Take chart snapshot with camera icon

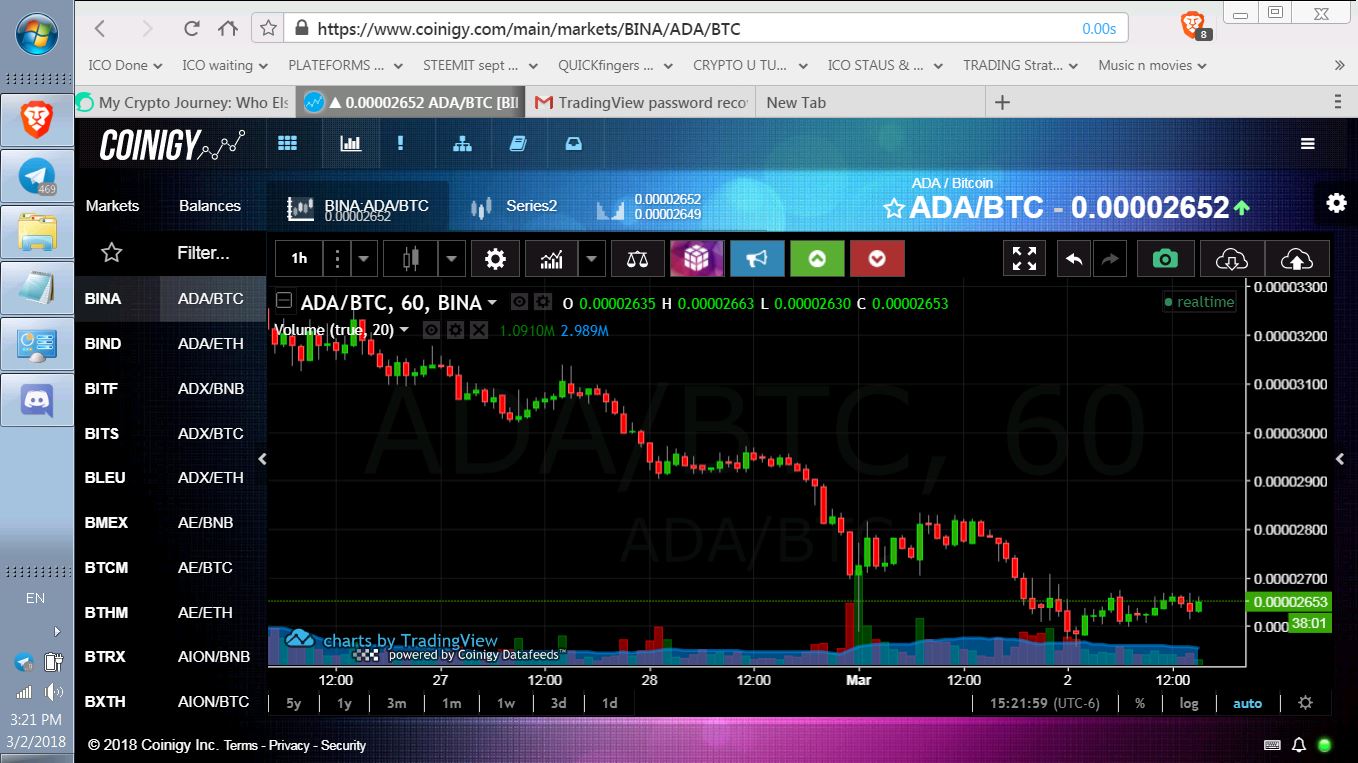(x=1165, y=259)
